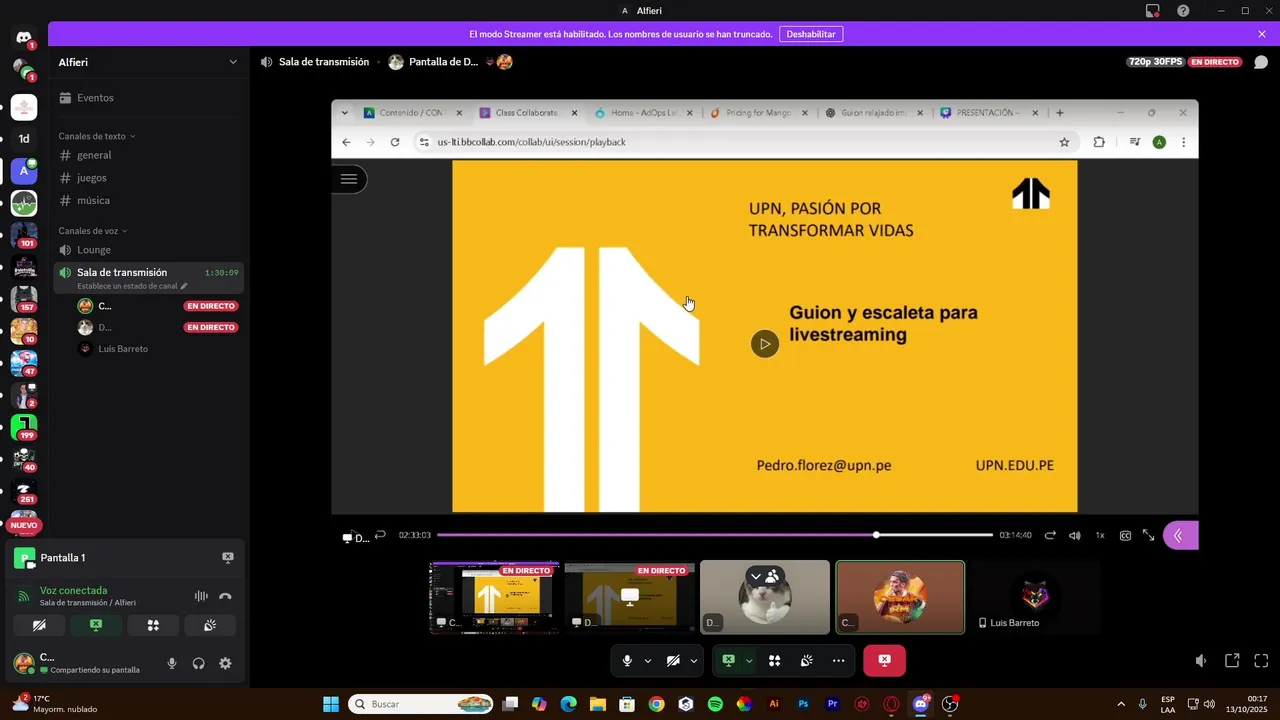Screen dimensions: 1280x720
Task: Select the cat avatar participant tile
Action: 765,597
